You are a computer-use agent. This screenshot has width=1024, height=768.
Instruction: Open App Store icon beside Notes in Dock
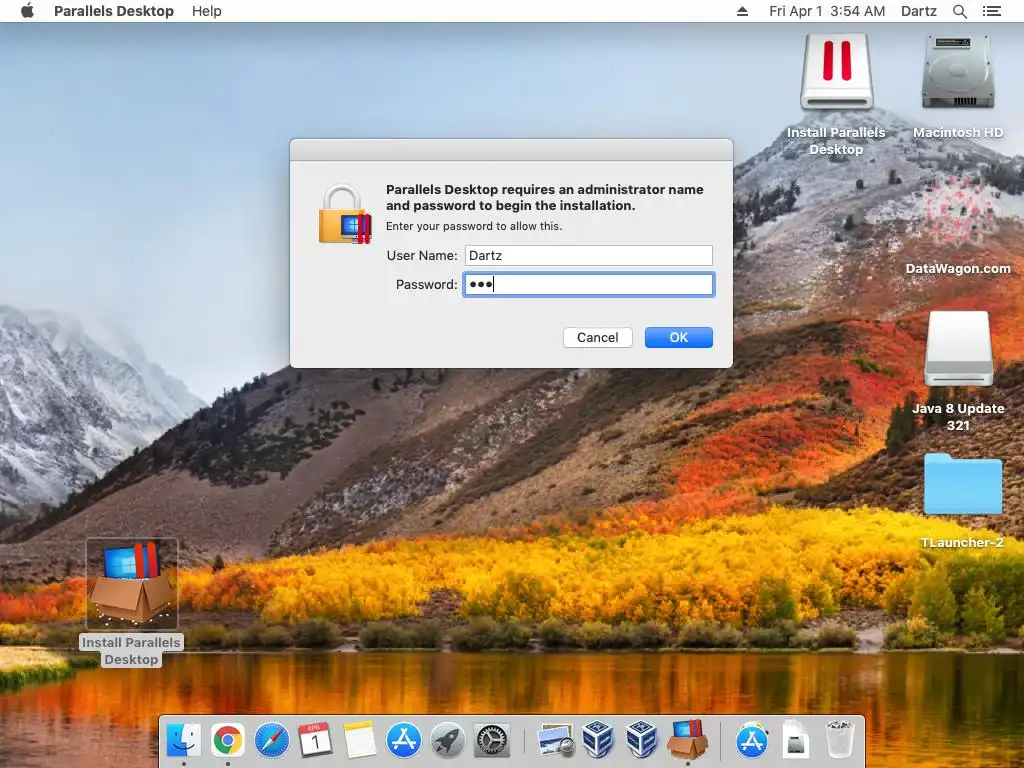(404, 741)
